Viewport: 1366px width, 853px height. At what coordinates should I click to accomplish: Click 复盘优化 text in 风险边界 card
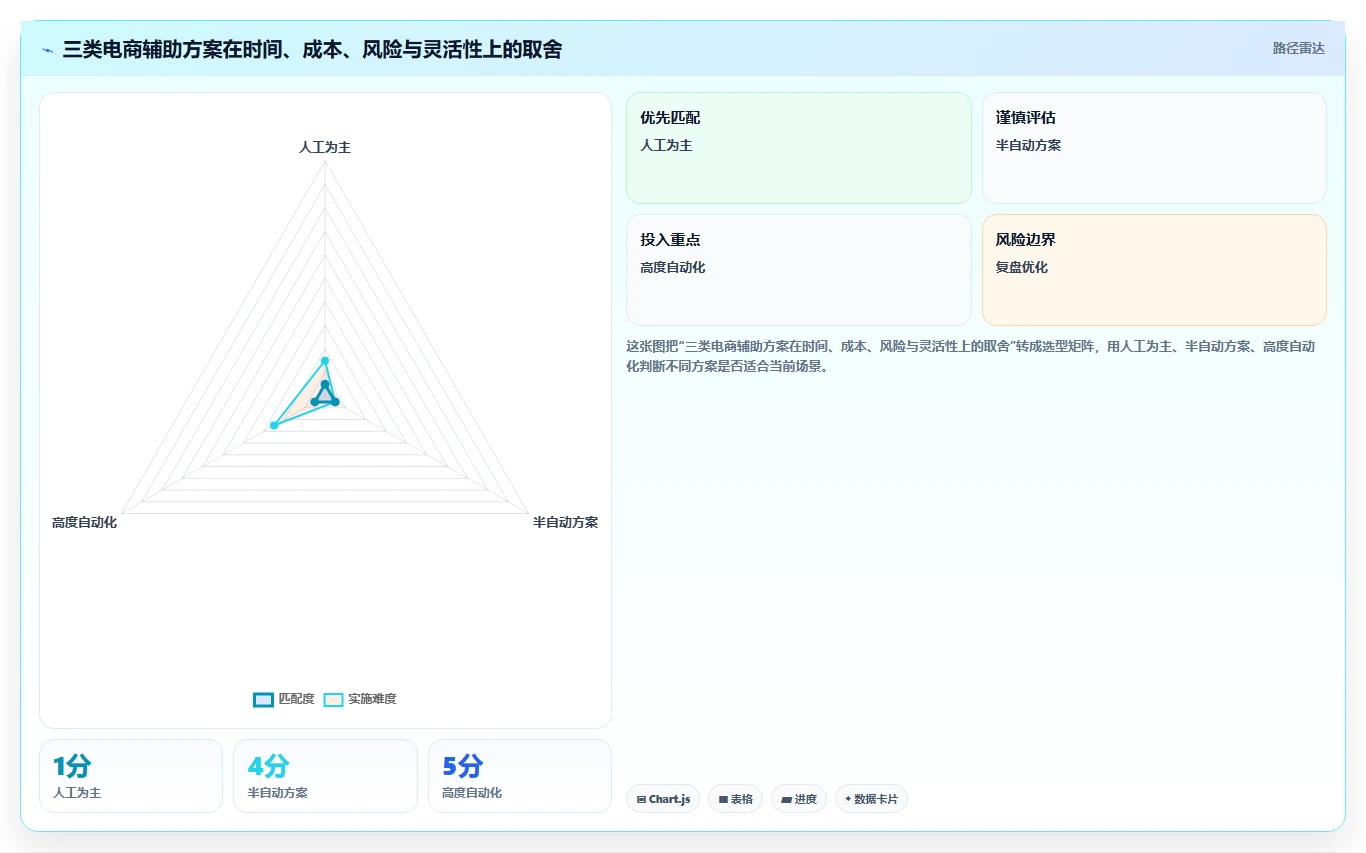tap(1022, 267)
